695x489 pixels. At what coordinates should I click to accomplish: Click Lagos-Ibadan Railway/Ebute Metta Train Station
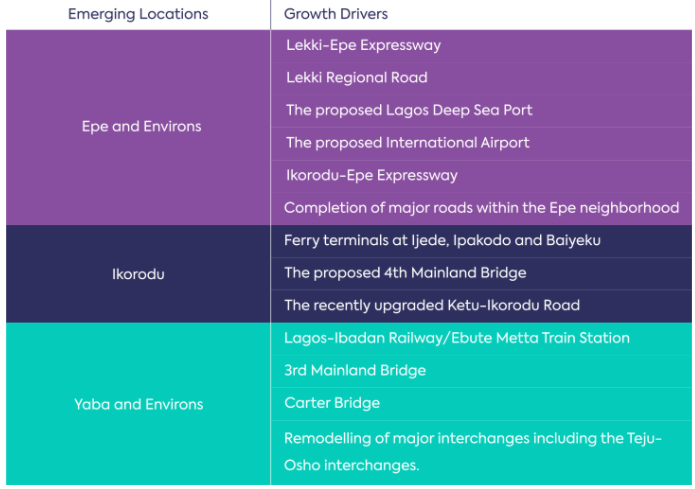(x=456, y=338)
